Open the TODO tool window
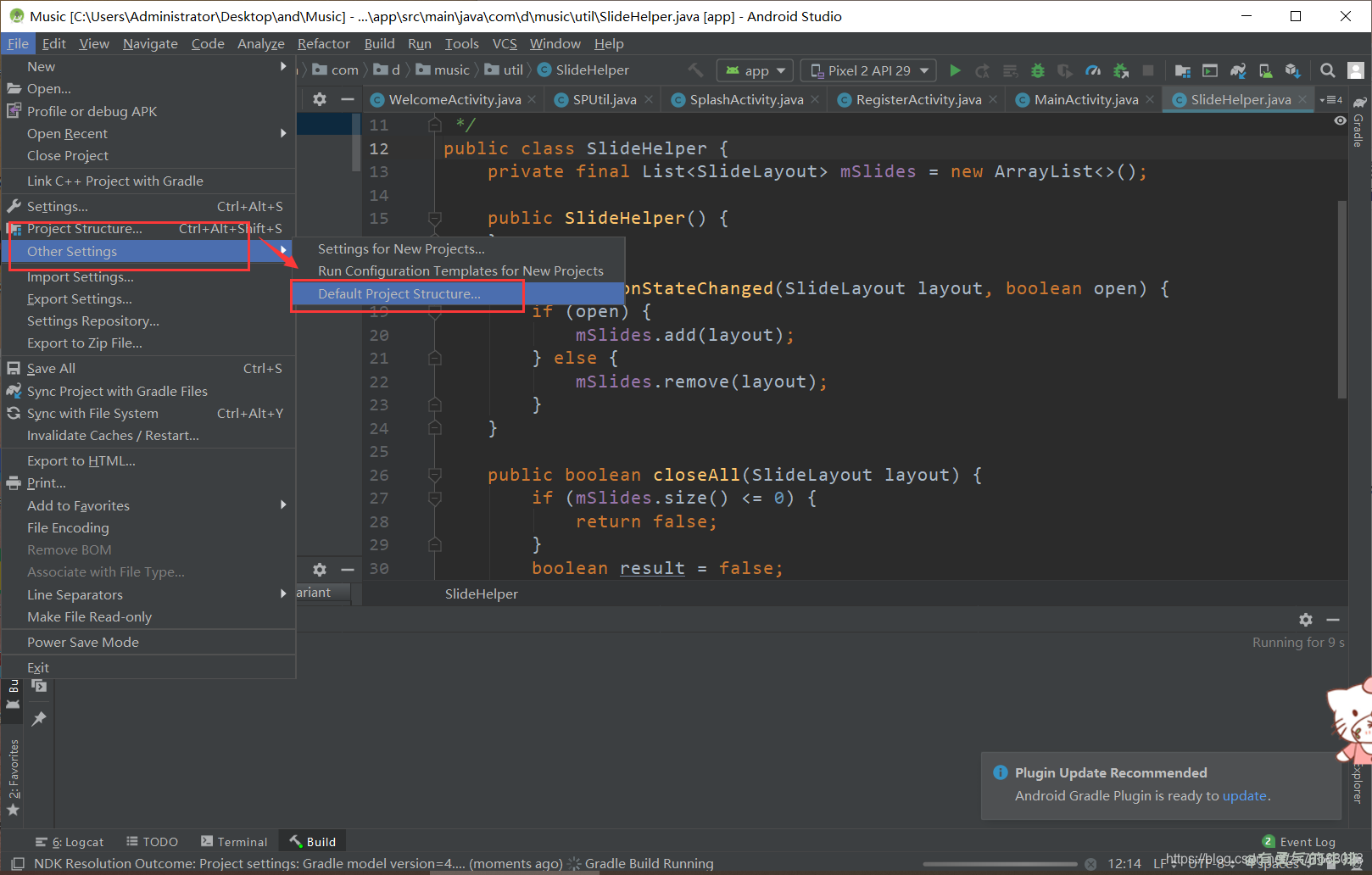 (x=153, y=842)
